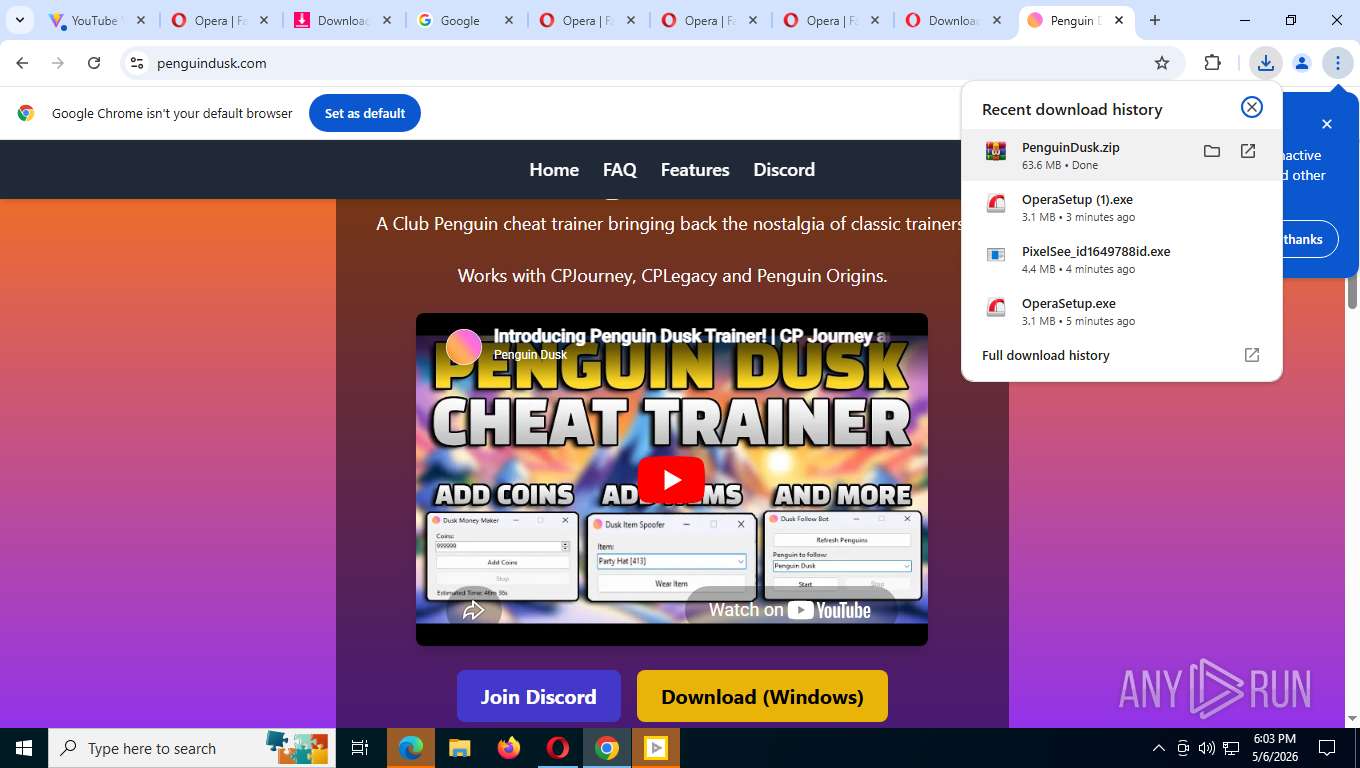The image size is (1360, 768).
Task: Close the Recent download history popup
Action: [1252, 108]
